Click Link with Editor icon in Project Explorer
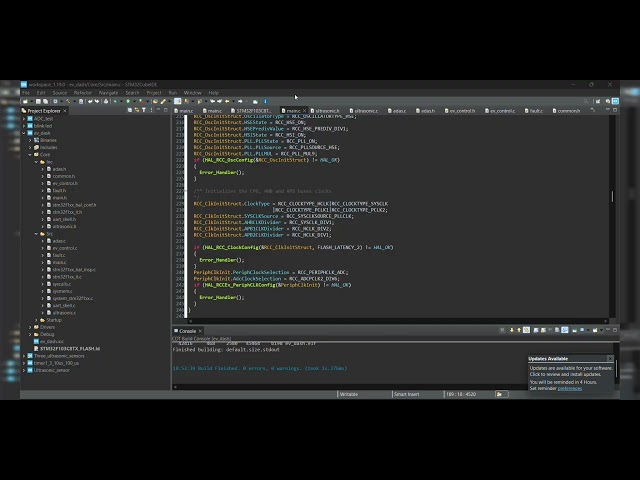Viewport: 640px width, 480px height. tap(137, 110)
